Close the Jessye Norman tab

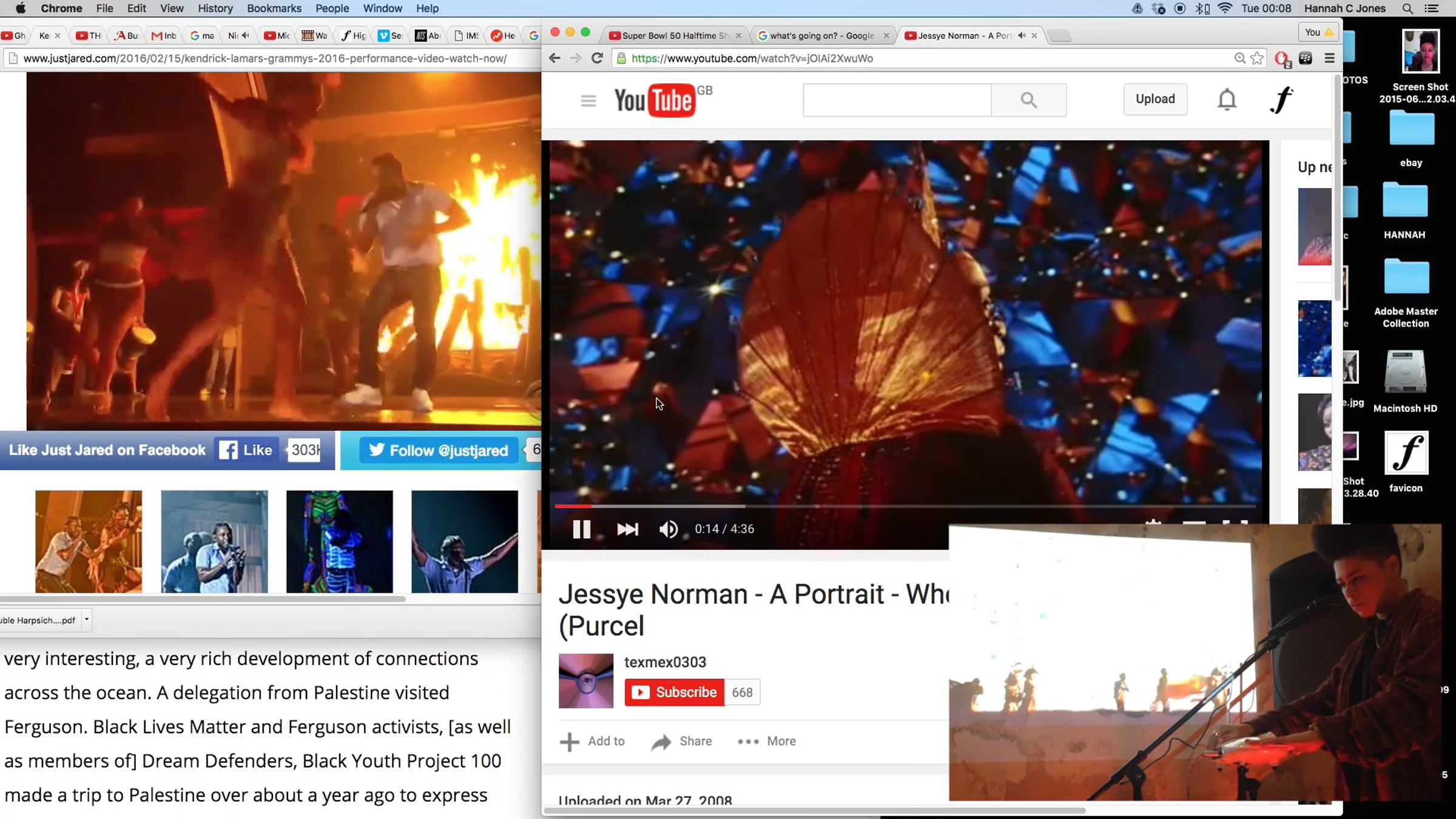(x=1034, y=36)
